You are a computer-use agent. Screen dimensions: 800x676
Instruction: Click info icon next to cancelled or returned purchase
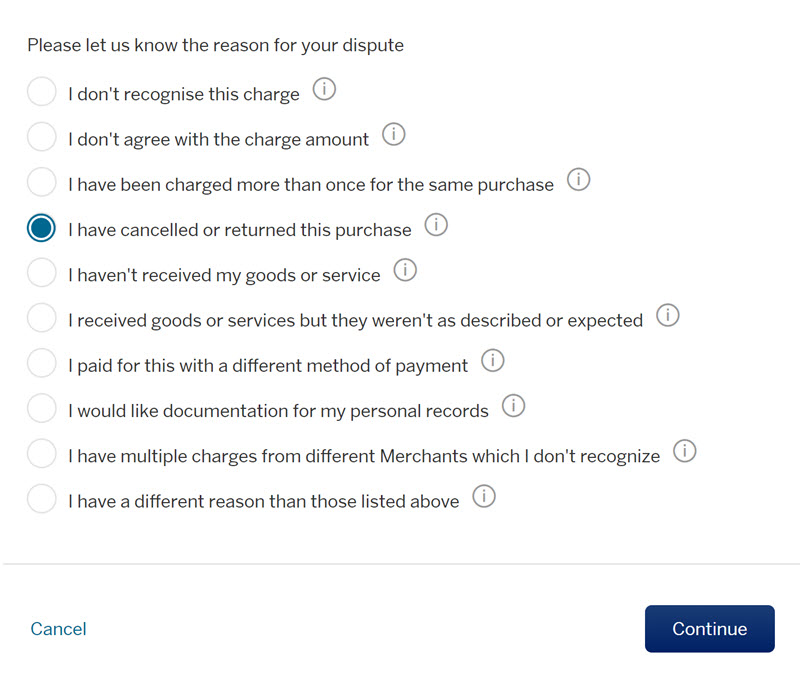point(436,225)
